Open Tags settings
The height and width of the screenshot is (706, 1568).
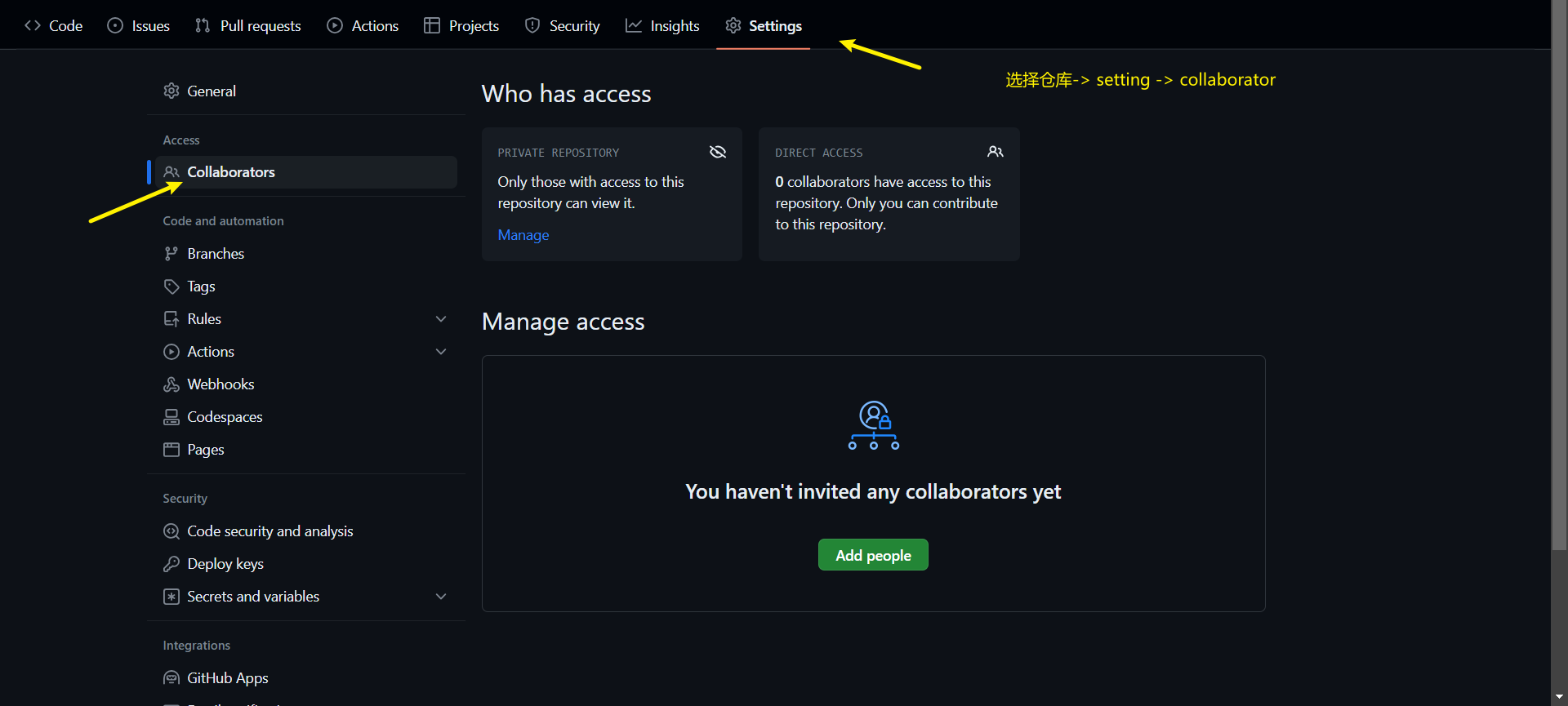click(306, 286)
